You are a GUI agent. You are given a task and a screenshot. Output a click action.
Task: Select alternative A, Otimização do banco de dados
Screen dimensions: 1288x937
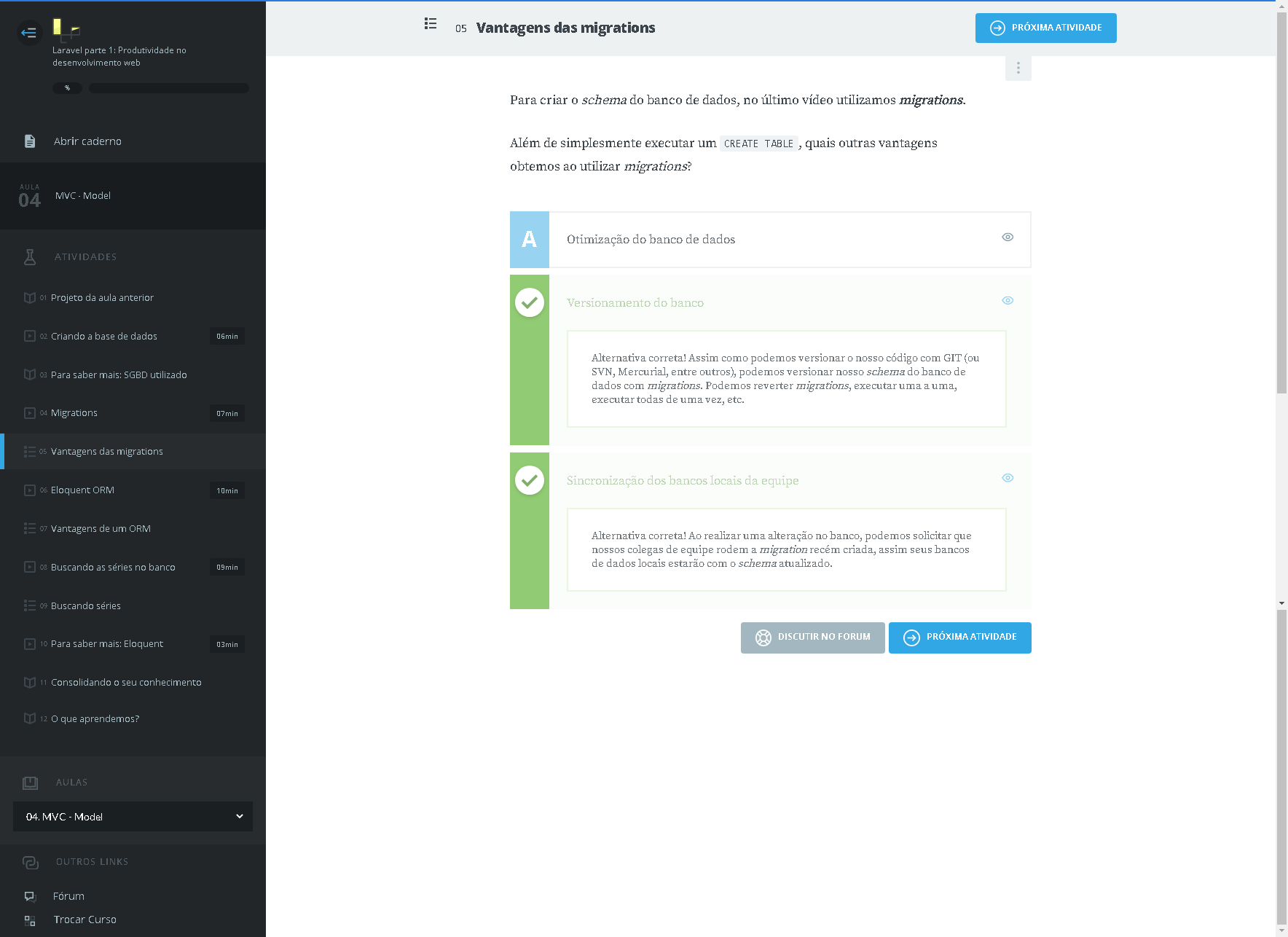click(651, 240)
